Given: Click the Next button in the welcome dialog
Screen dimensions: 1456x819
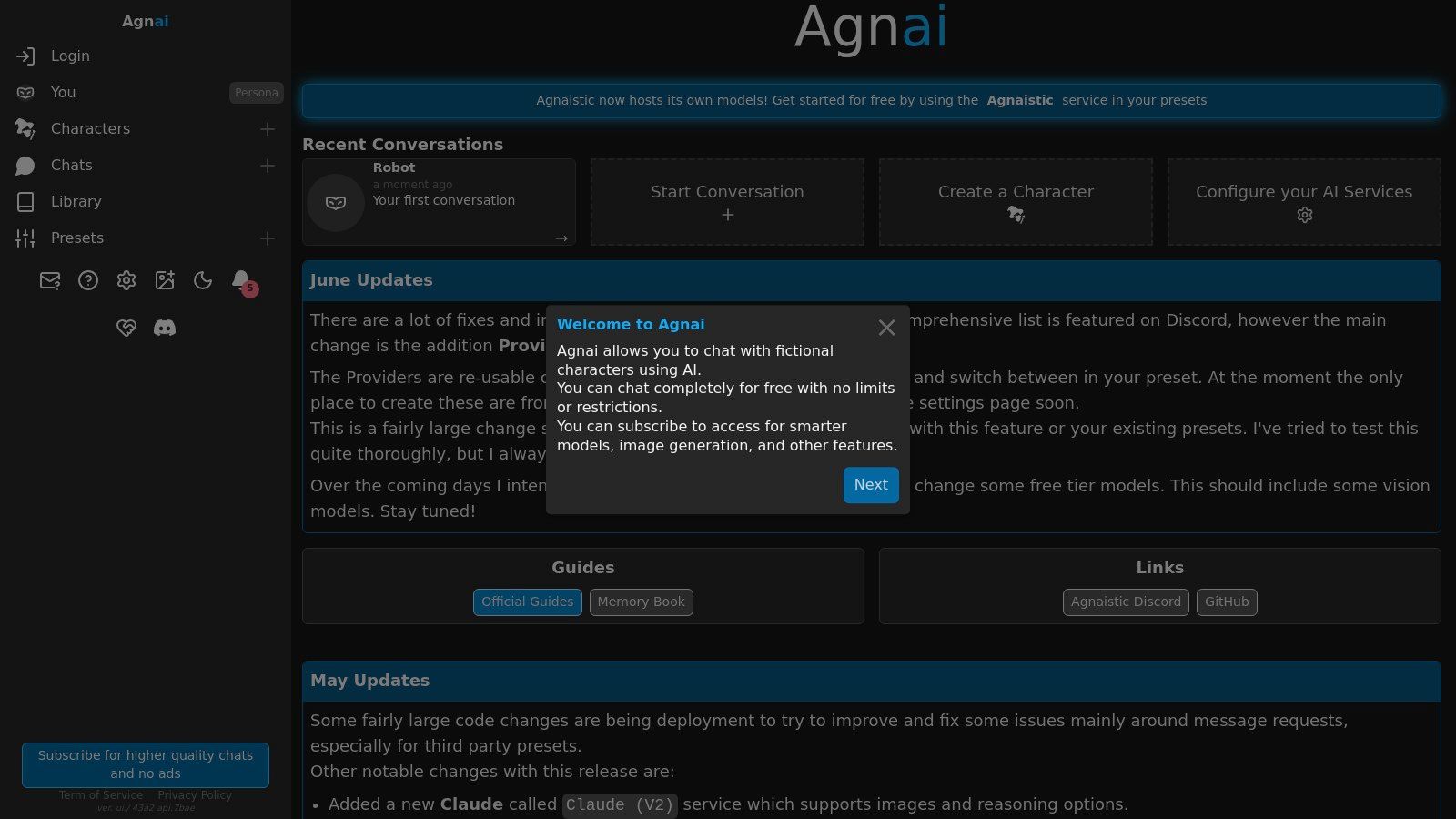Looking at the screenshot, I should (870, 485).
